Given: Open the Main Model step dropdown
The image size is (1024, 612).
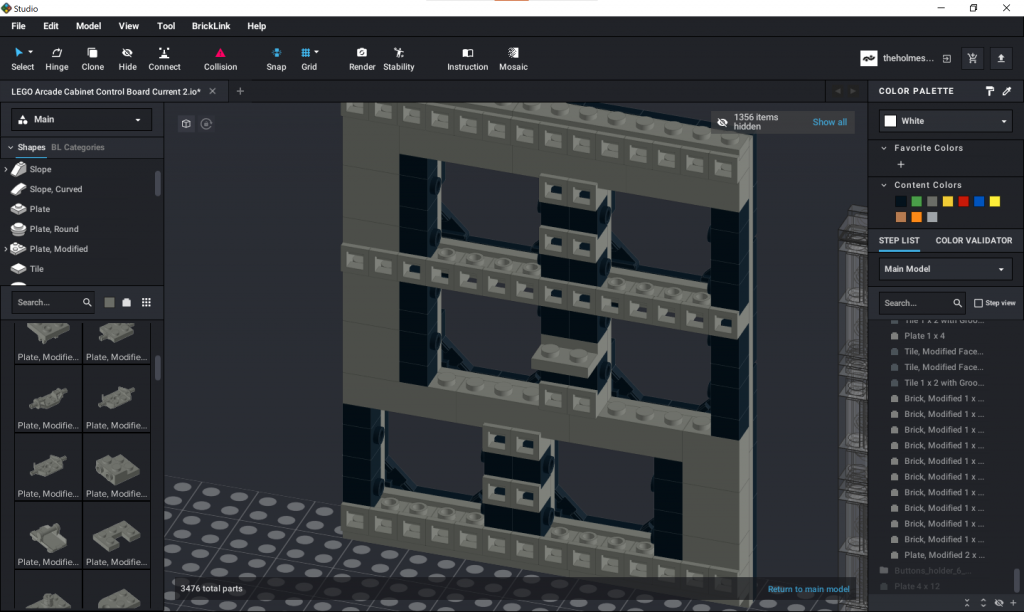Looking at the screenshot, I should click(944, 268).
